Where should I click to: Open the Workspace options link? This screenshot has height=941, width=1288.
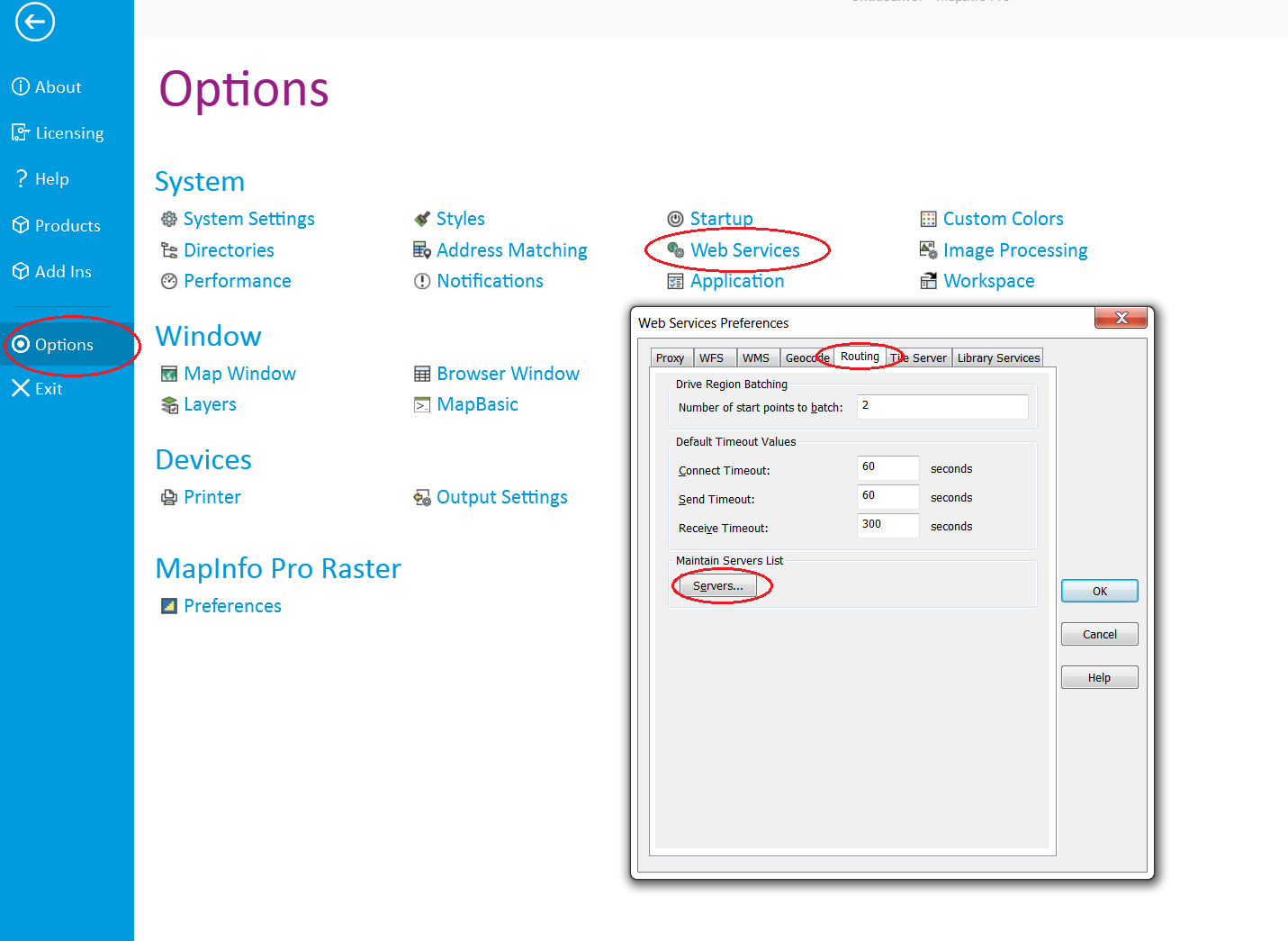(989, 281)
